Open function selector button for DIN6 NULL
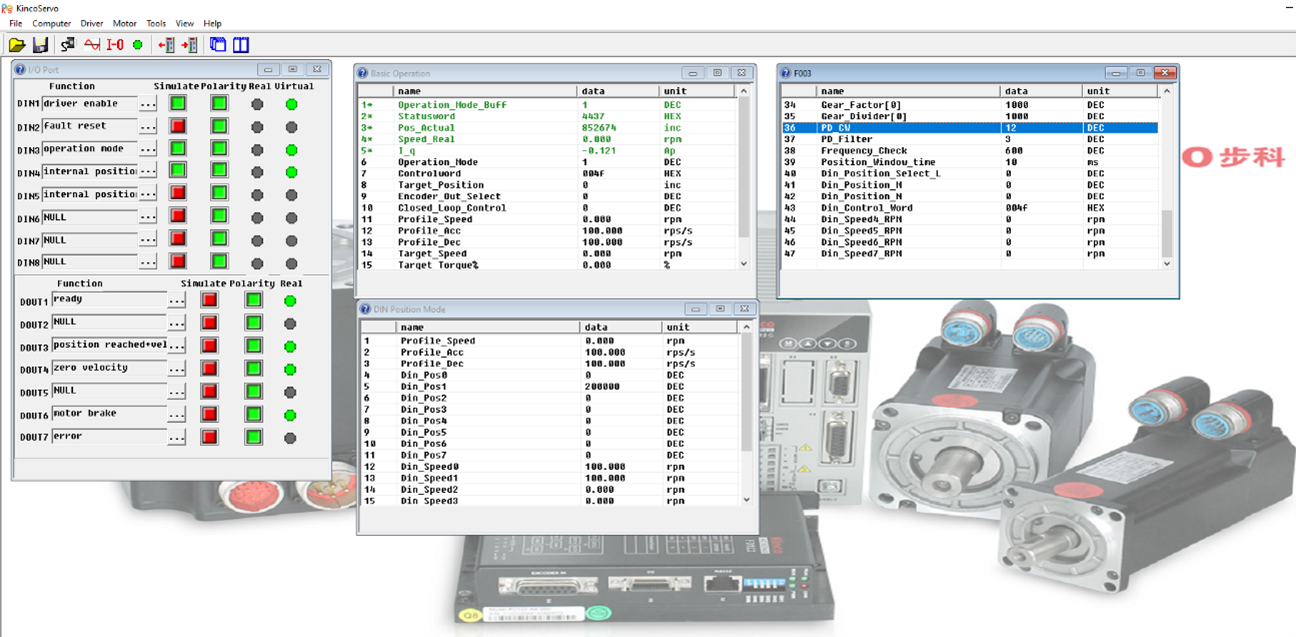The image size is (1296, 637). [148, 217]
